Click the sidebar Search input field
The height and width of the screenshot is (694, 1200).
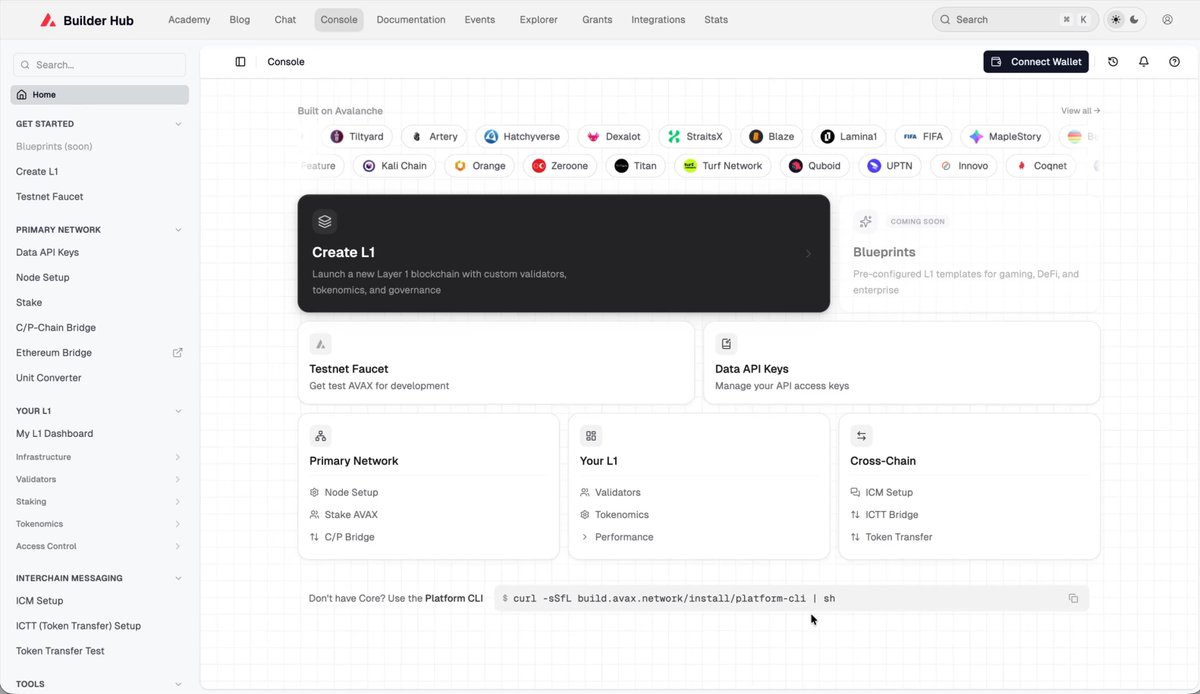tap(99, 65)
